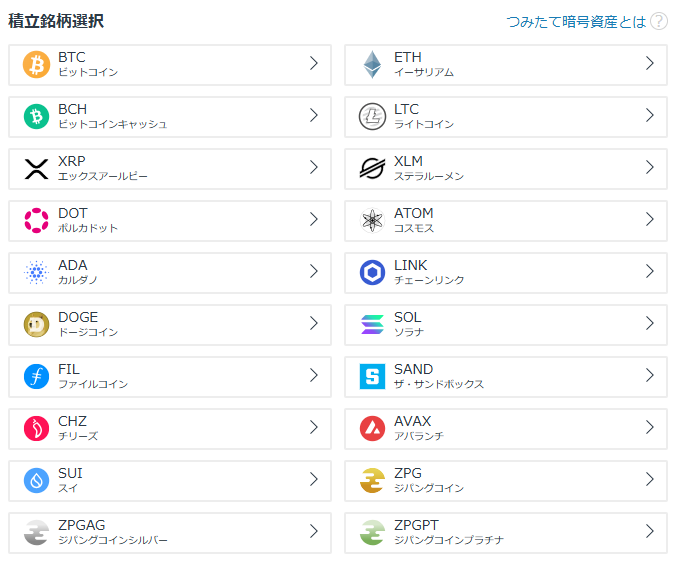Choose the チリーズ label
The image size is (674, 563).
click(78, 436)
